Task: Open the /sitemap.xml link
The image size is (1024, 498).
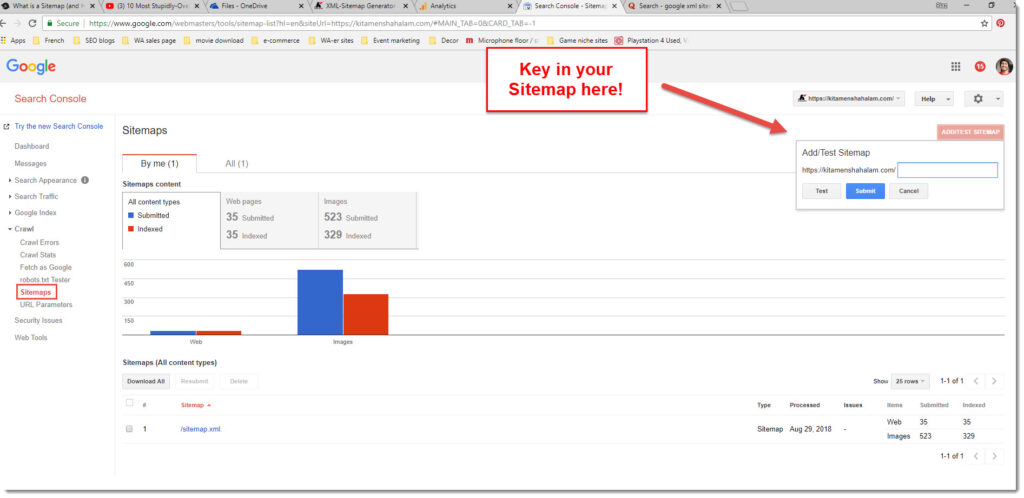Action: click(200, 429)
